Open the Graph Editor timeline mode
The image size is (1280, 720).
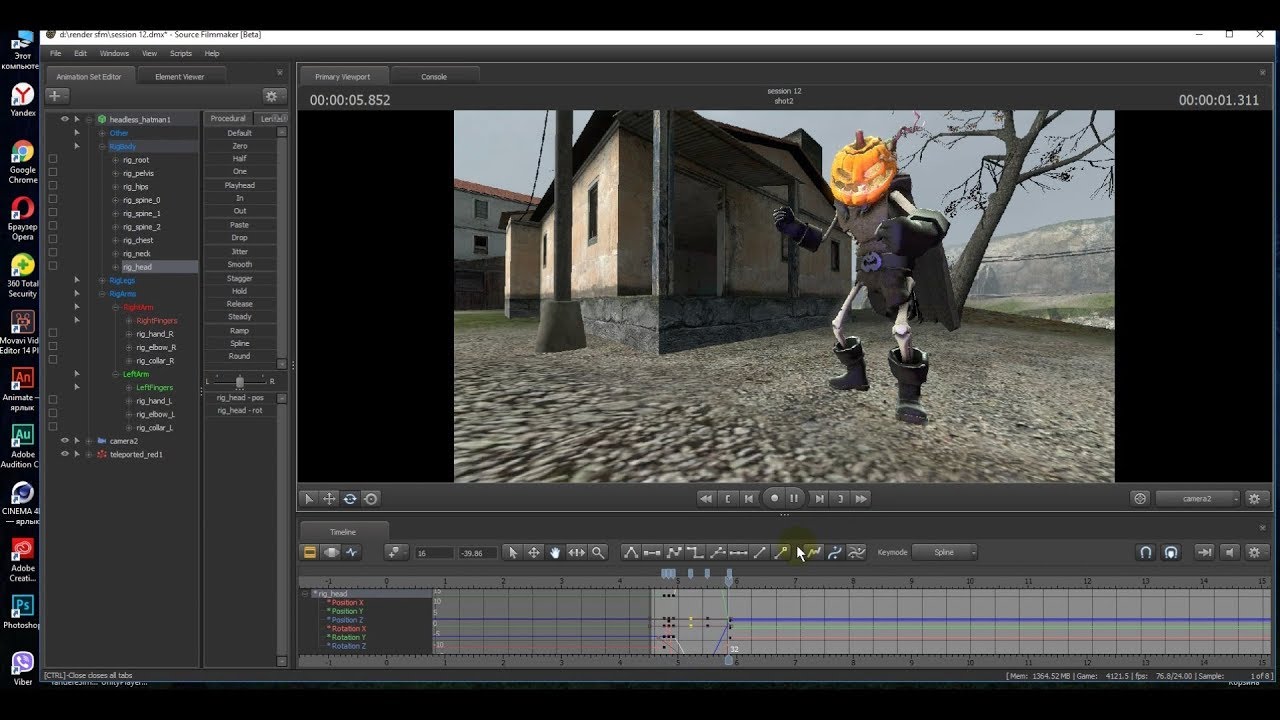352,552
